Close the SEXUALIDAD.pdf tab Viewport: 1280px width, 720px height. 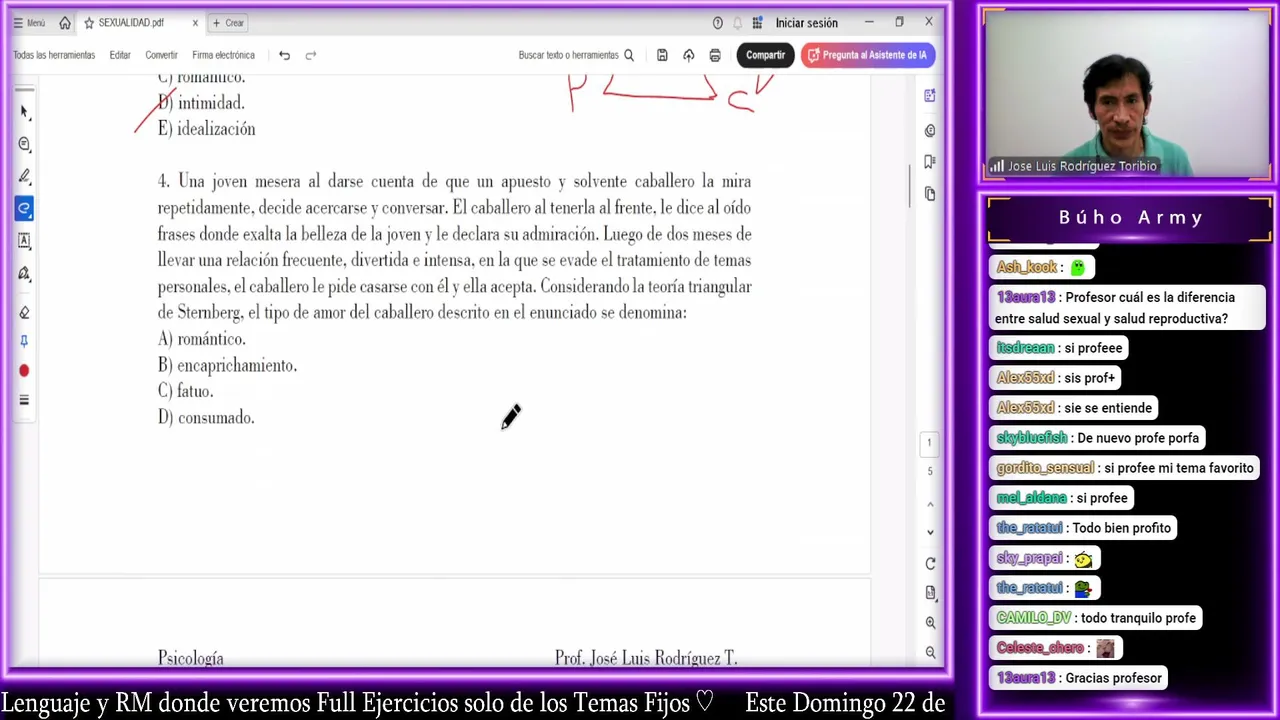pos(195,23)
